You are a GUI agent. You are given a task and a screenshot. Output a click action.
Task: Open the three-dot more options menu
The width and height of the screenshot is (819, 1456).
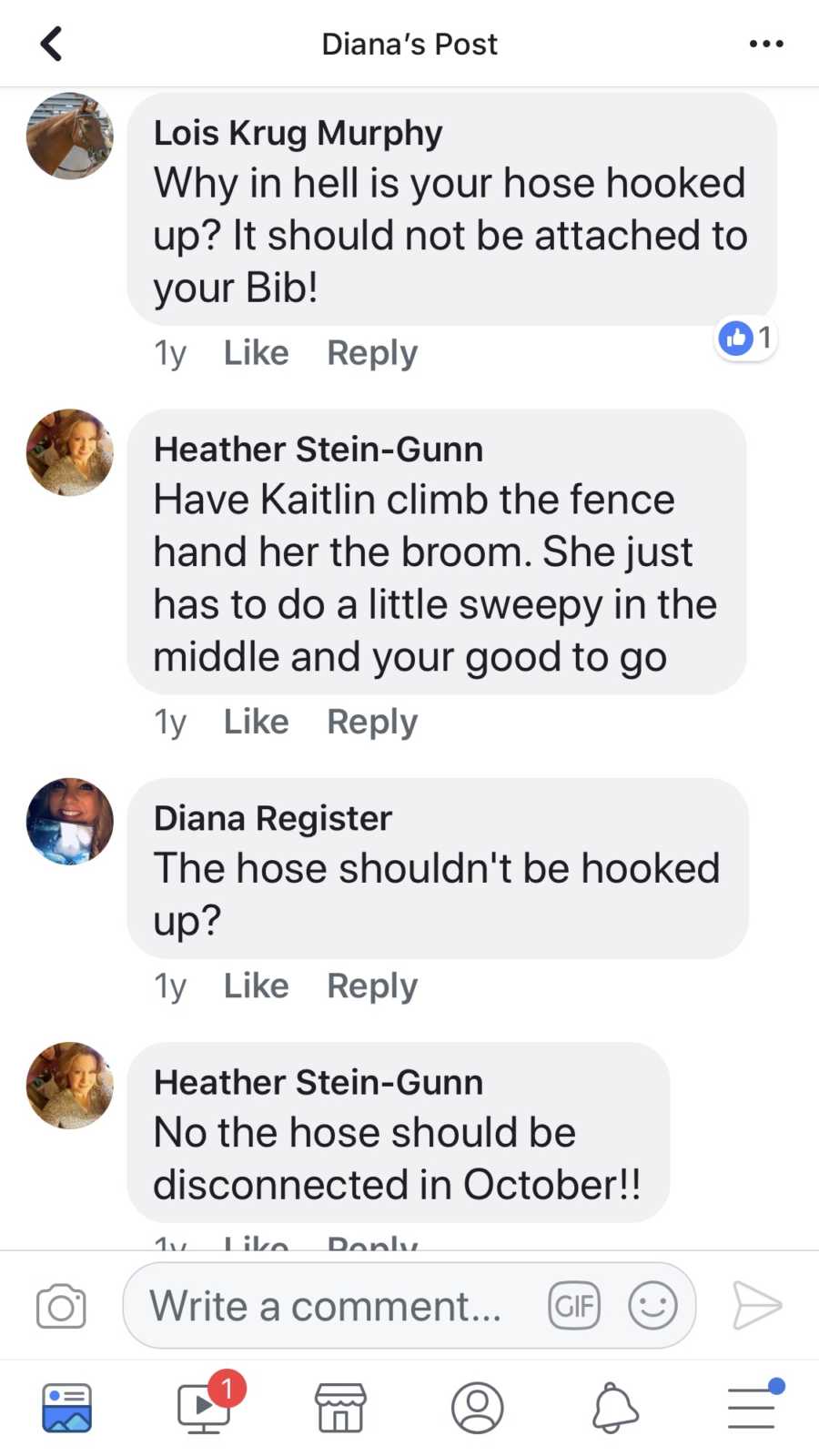coord(766,44)
